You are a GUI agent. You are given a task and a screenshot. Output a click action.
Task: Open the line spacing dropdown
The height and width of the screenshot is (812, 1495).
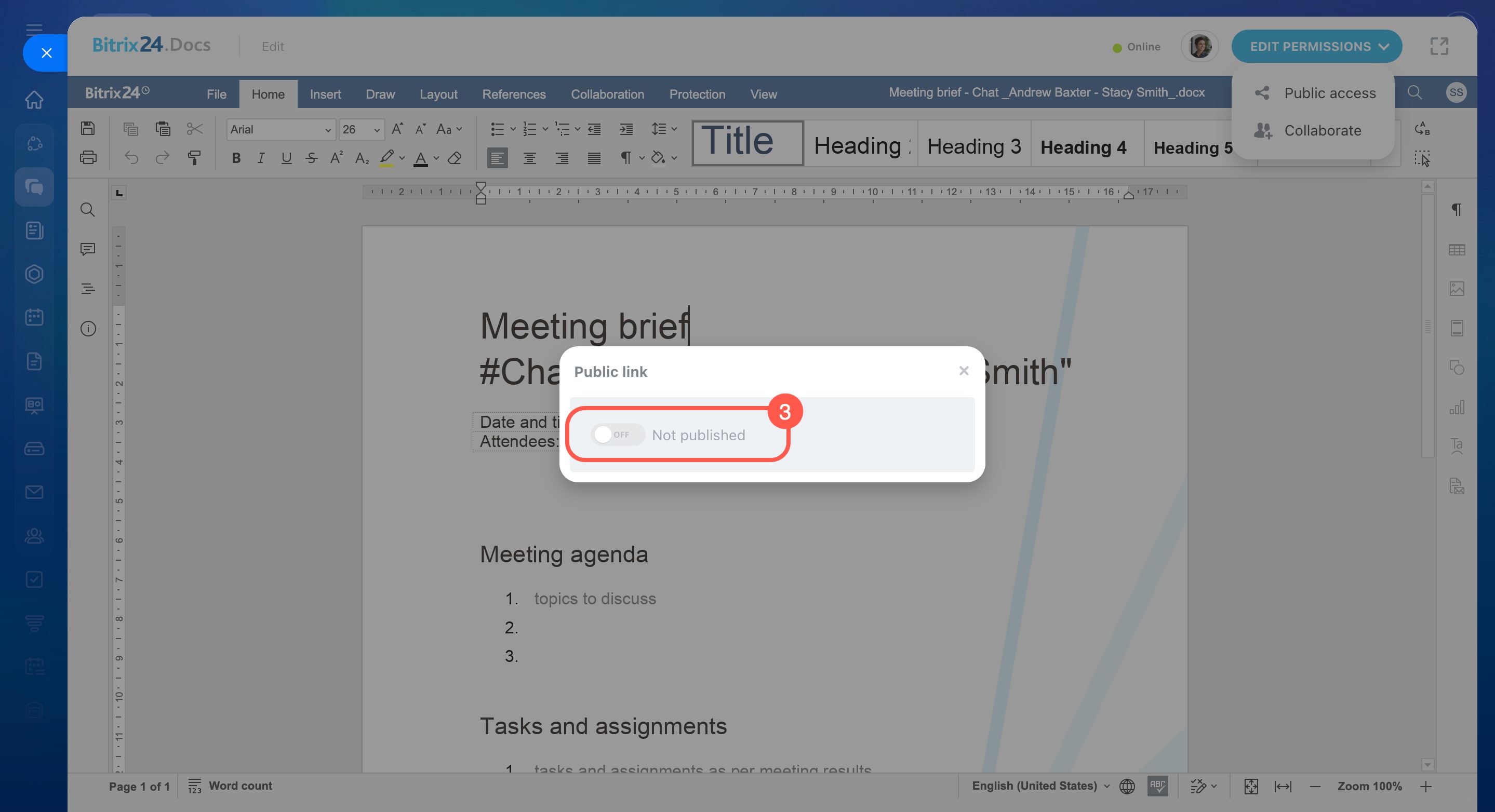(664, 129)
